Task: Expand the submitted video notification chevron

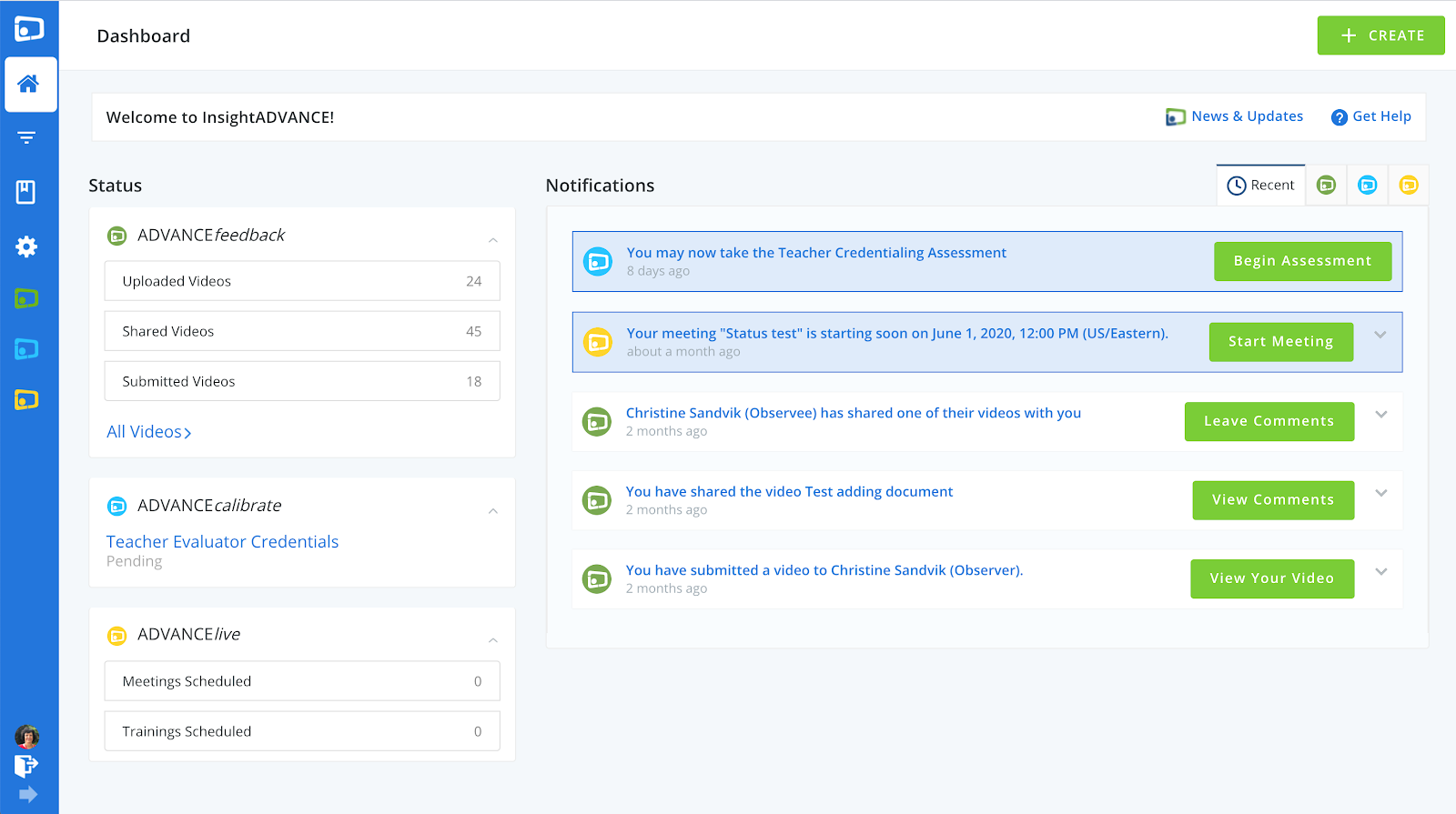Action: tap(1381, 571)
